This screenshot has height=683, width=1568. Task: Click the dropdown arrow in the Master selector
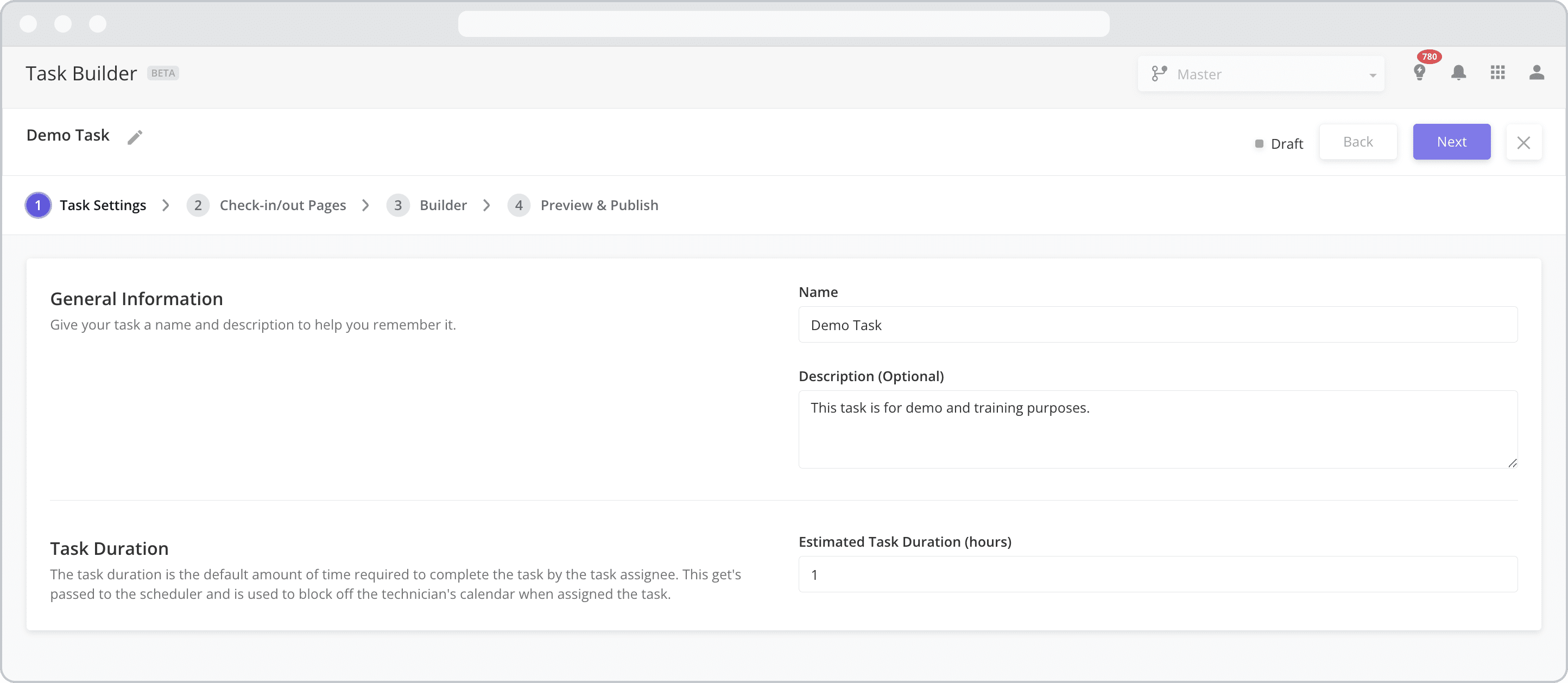(x=1373, y=75)
